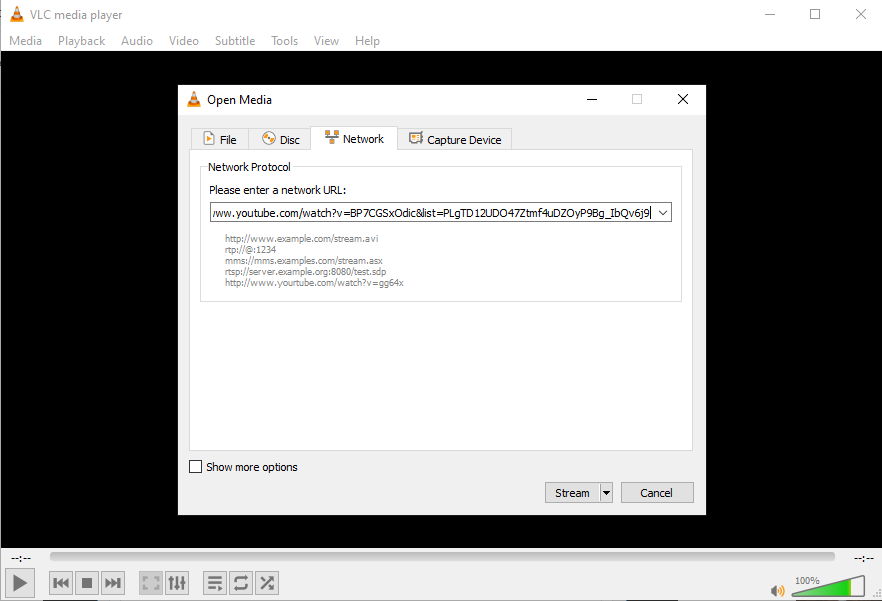Toggle the playlist view icon
The height and width of the screenshot is (601, 882).
coord(215,583)
